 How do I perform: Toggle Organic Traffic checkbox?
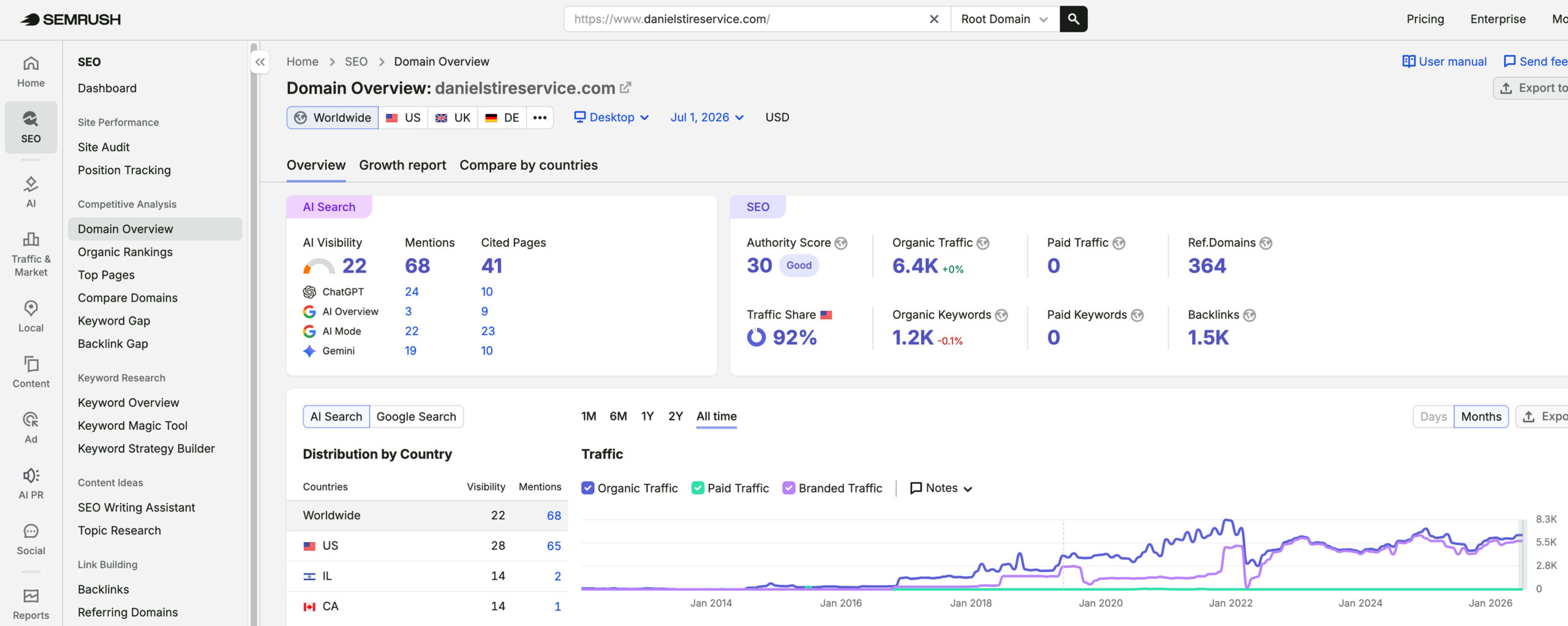point(587,488)
